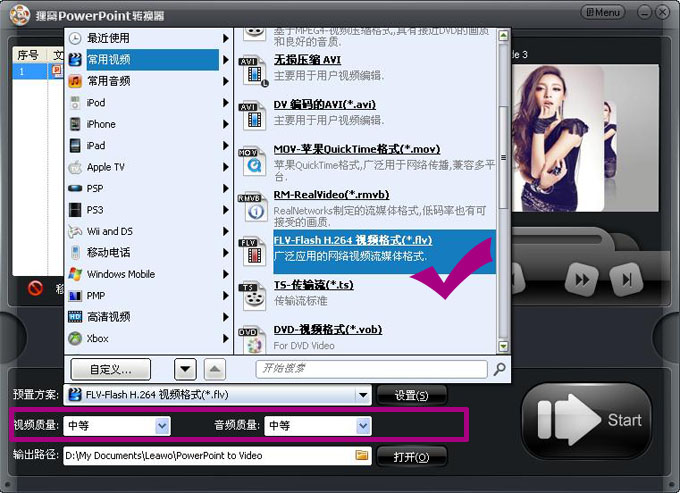Click the fast-forward preview control
The width and height of the screenshot is (680, 493).
point(580,277)
